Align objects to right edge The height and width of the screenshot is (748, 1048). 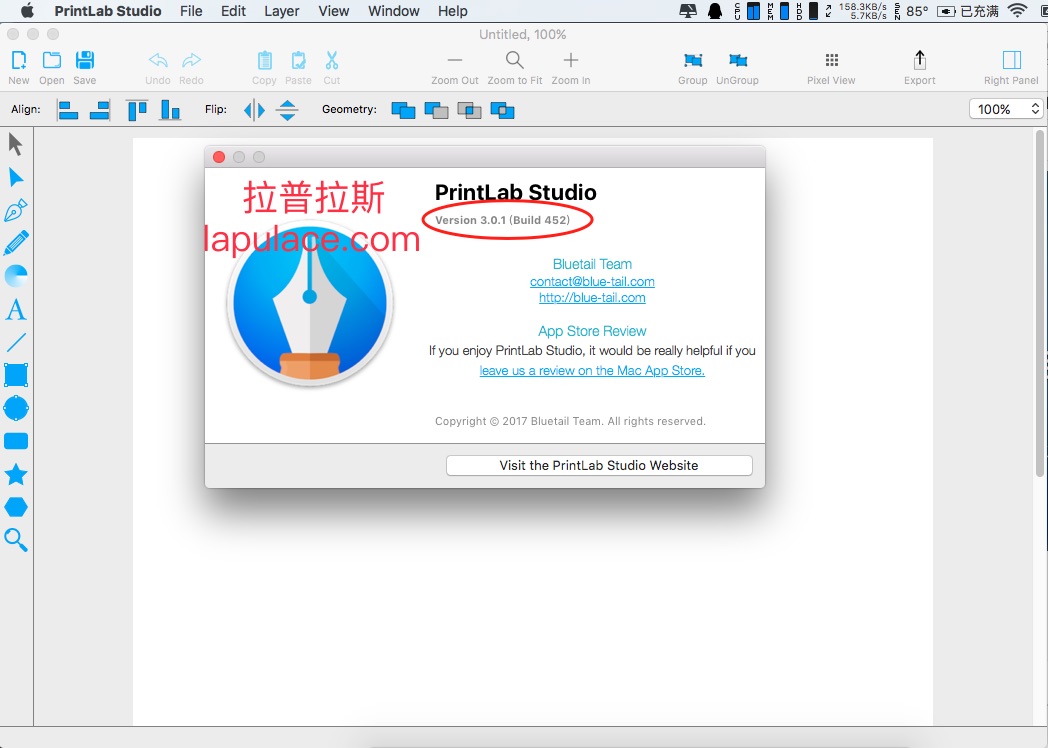[100, 110]
